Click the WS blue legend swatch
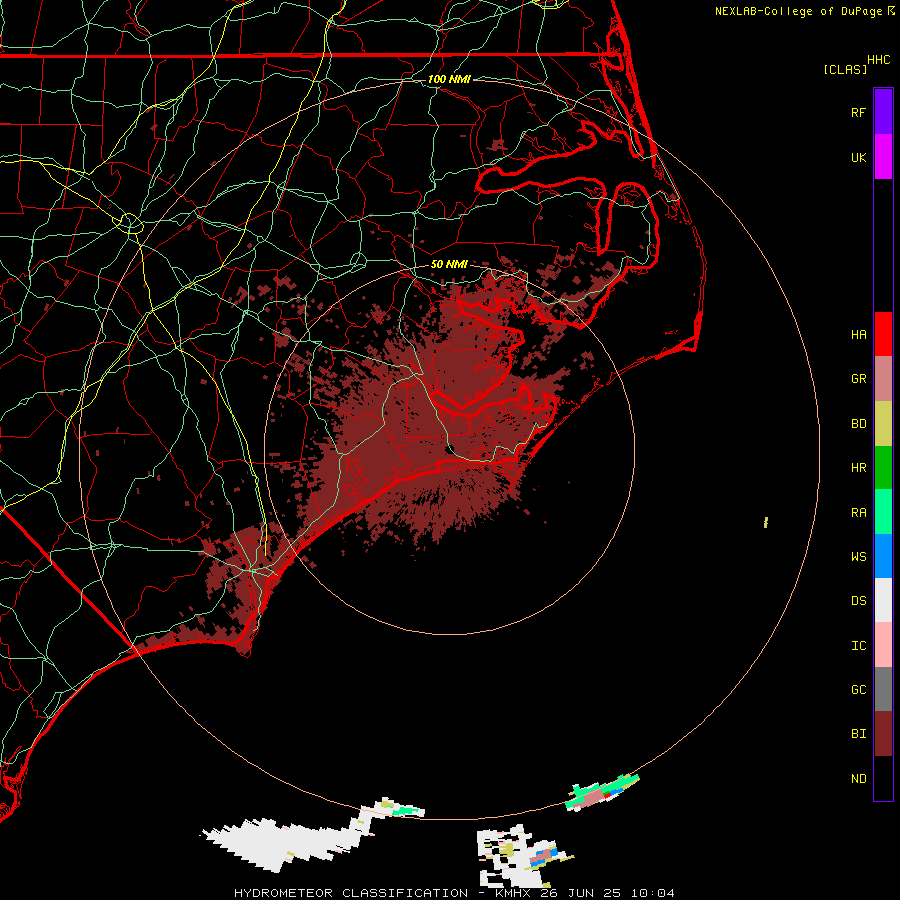Viewport: 900px width, 900px height. [883, 556]
